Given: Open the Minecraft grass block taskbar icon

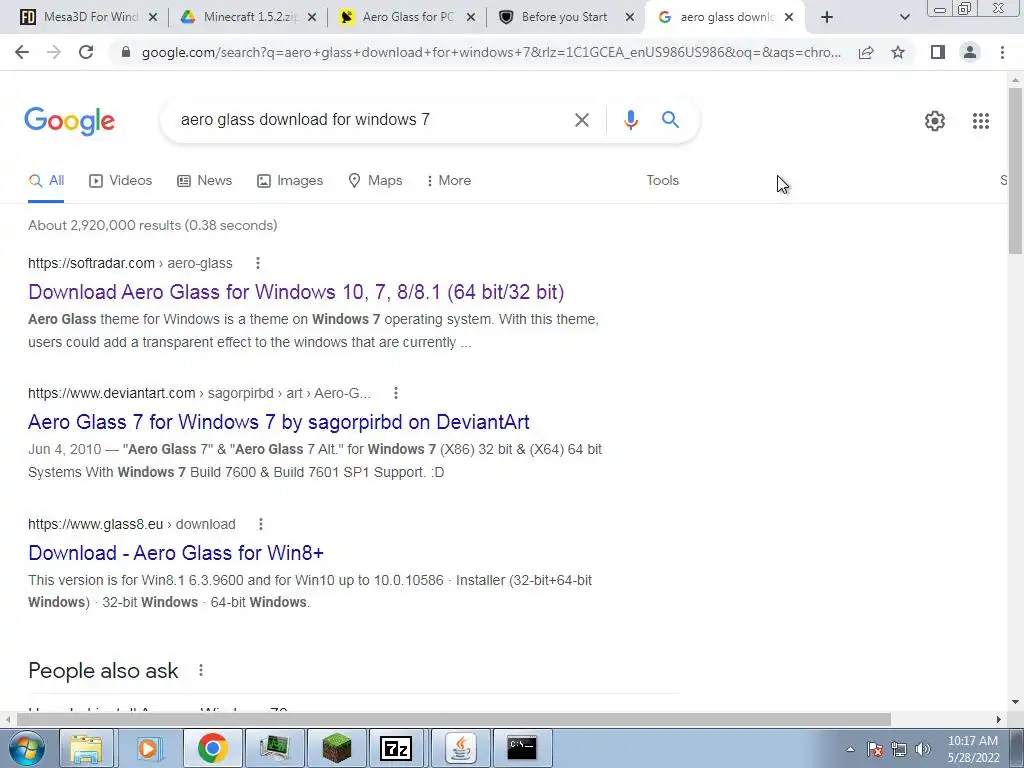Looking at the screenshot, I should coord(337,748).
